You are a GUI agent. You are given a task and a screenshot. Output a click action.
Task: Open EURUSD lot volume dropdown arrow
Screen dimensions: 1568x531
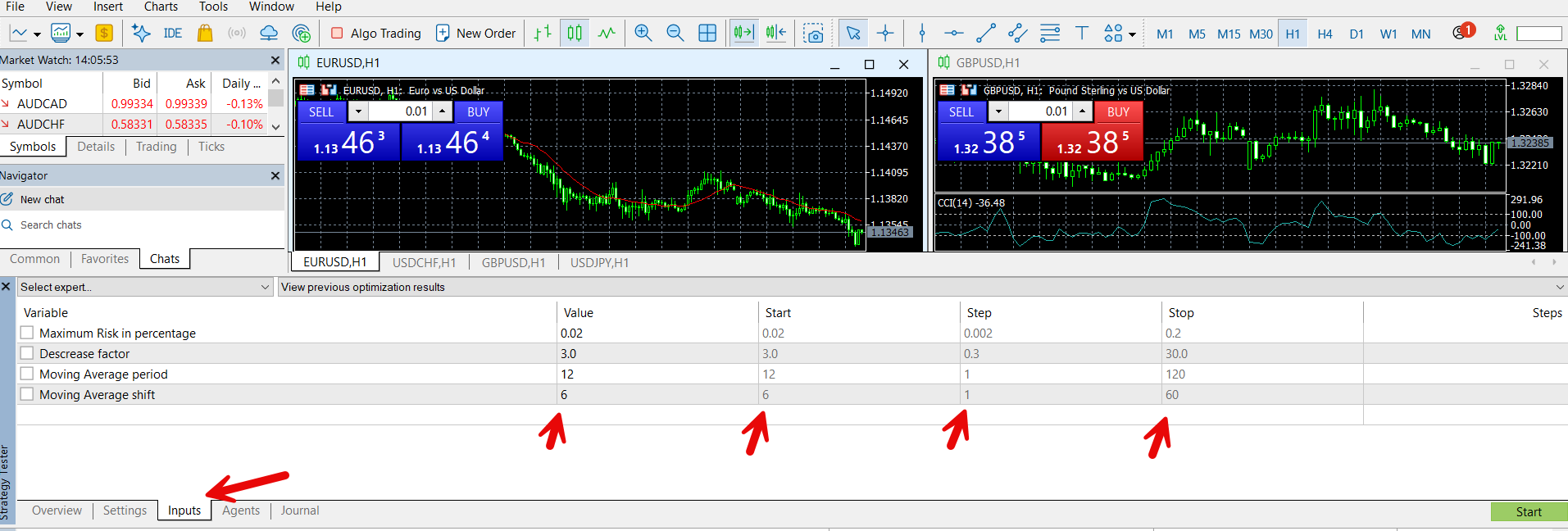[x=358, y=111]
